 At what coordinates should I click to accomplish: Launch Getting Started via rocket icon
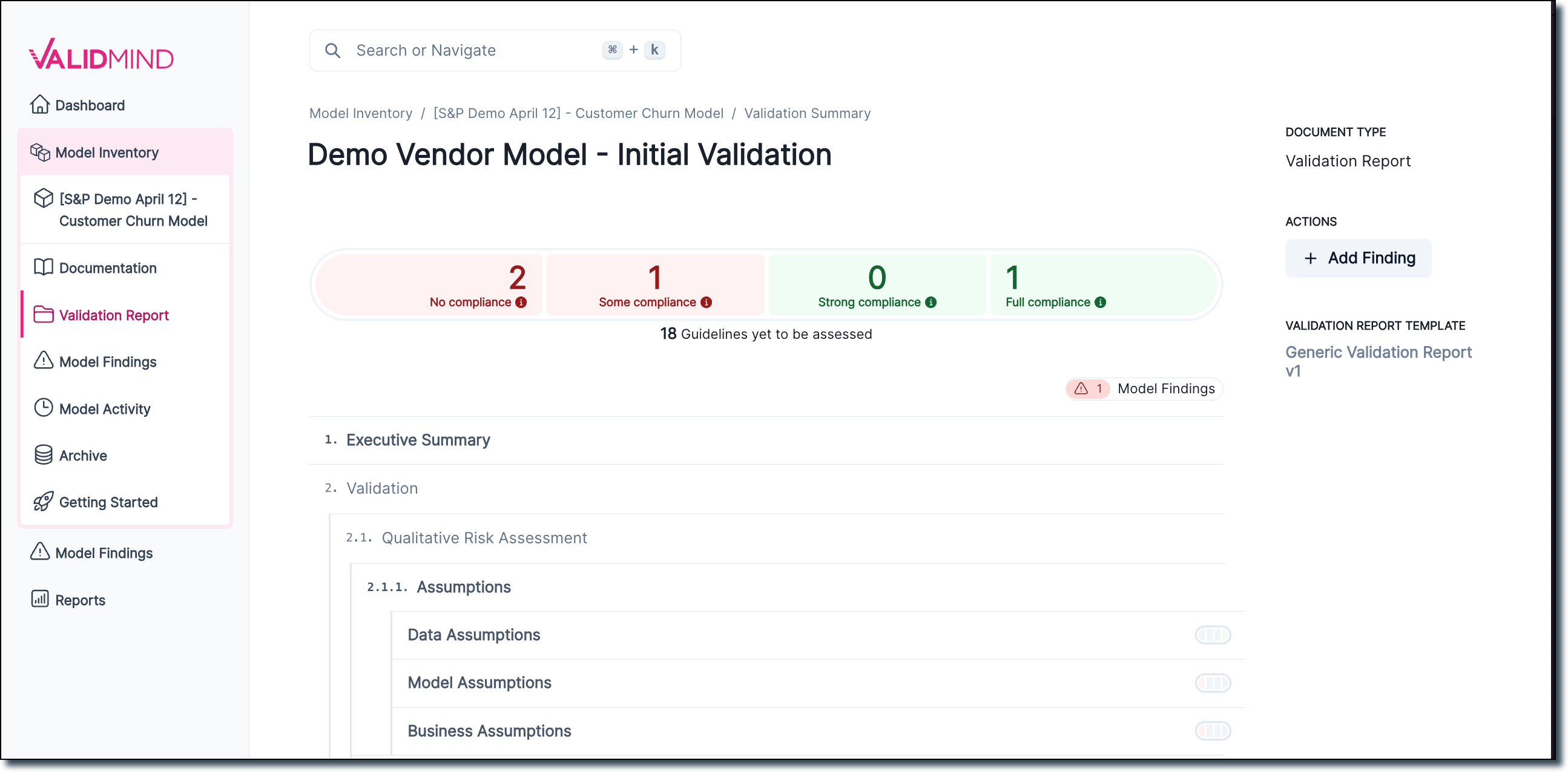[42, 502]
